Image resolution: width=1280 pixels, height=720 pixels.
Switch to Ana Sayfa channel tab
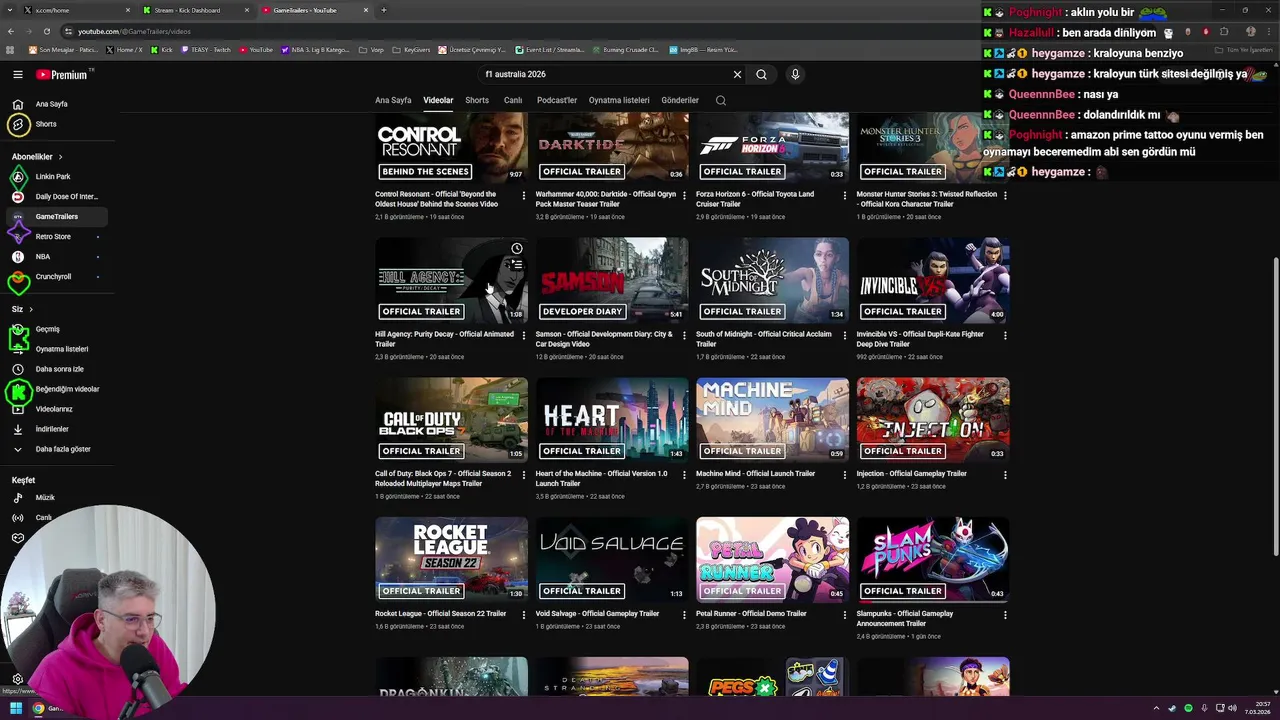tap(393, 100)
